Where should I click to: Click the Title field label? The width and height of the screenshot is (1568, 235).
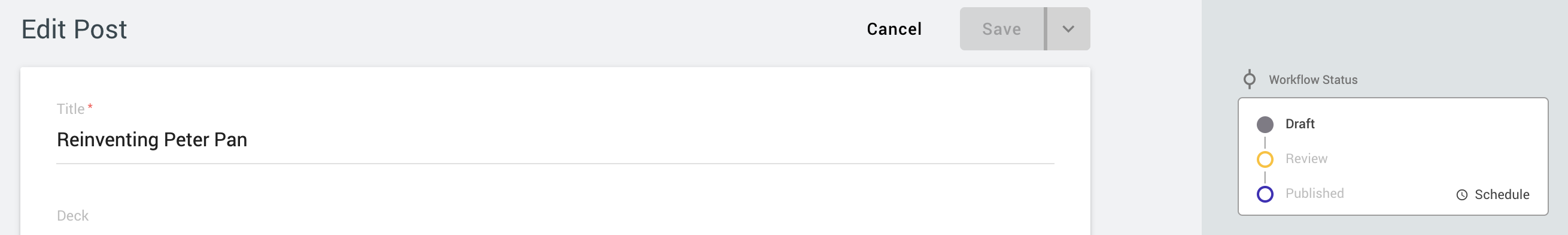tap(71, 109)
